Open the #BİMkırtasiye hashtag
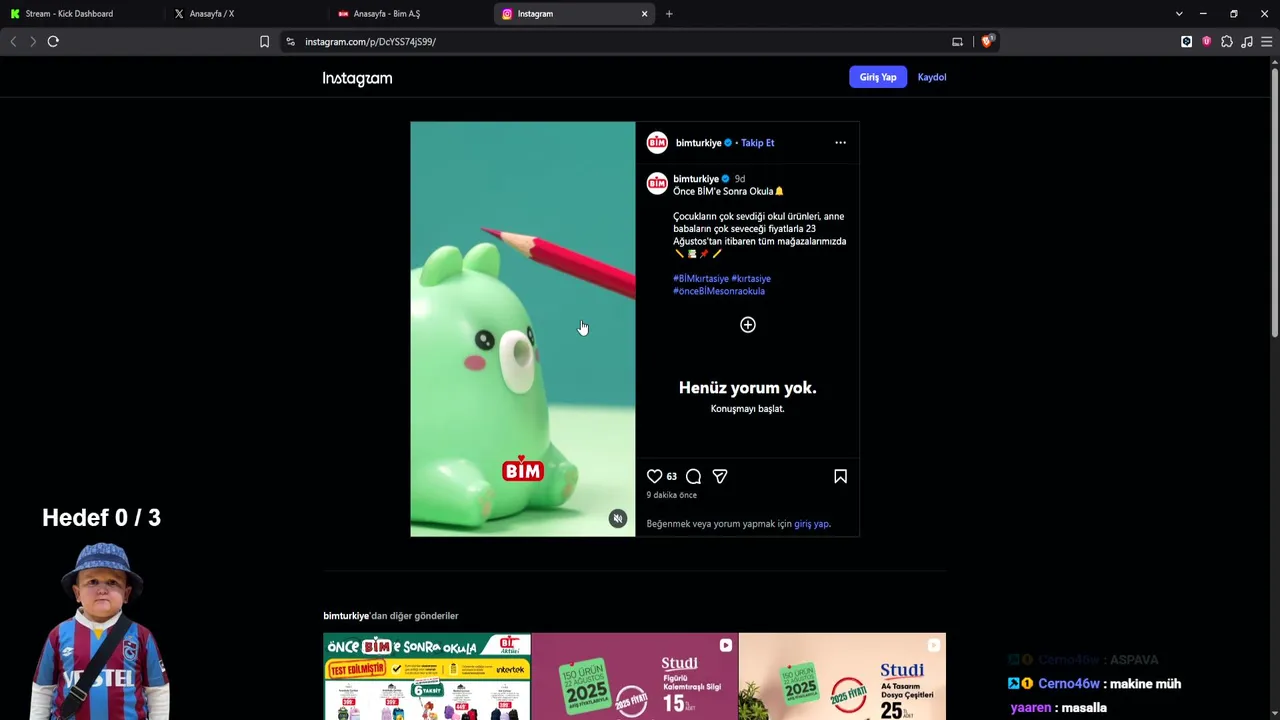 701,279
